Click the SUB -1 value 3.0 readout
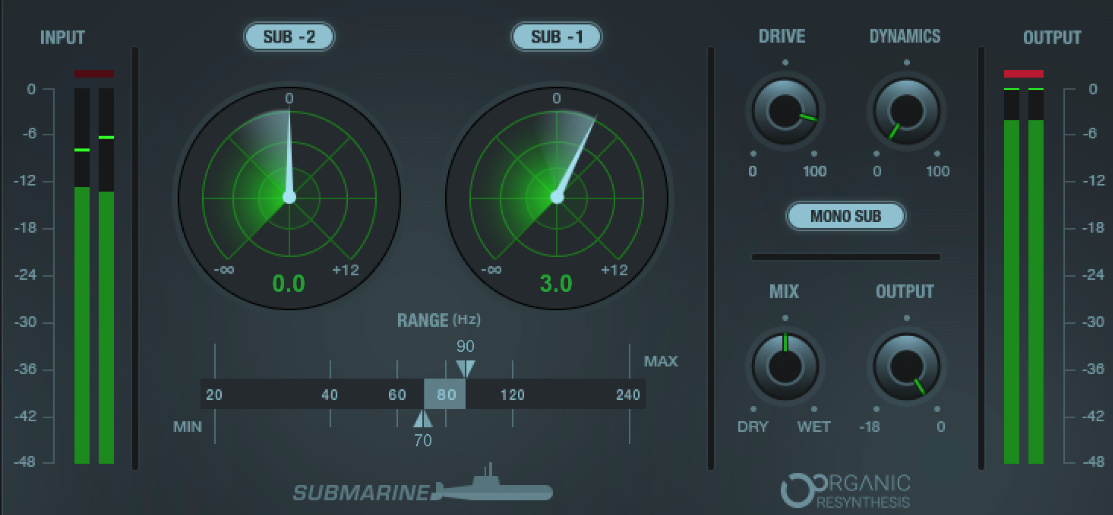This screenshot has width=1113, height=515. (556, 284)
